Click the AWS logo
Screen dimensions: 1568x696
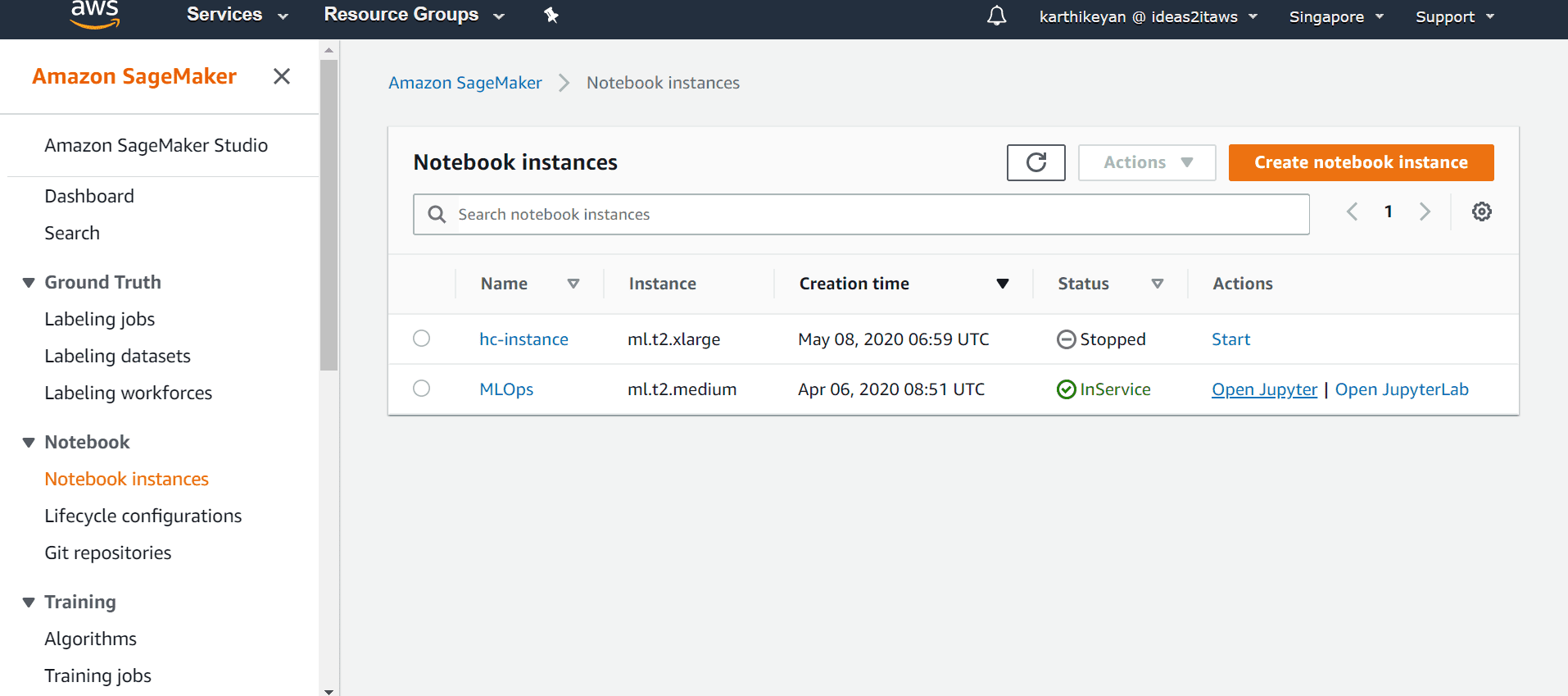(95, 15)
